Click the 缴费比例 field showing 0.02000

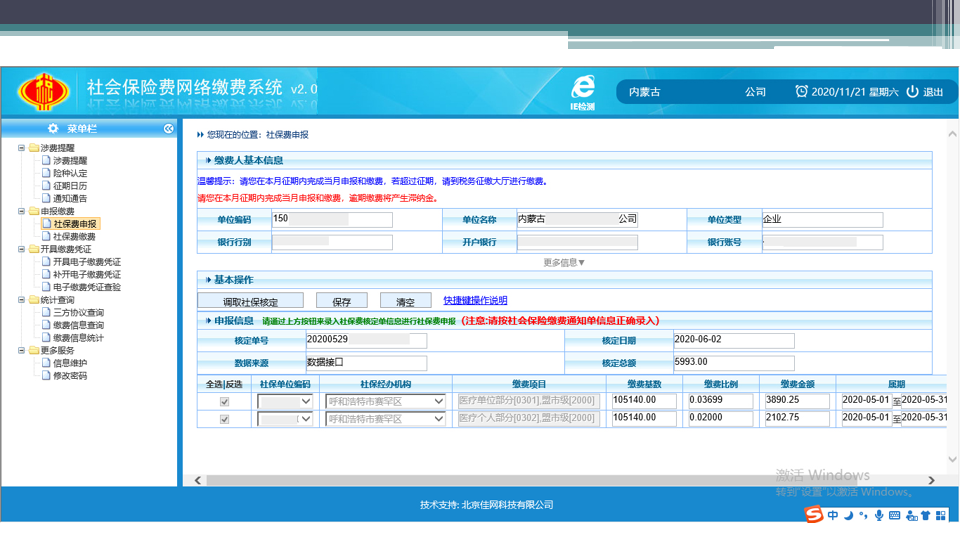pos(720,418)
